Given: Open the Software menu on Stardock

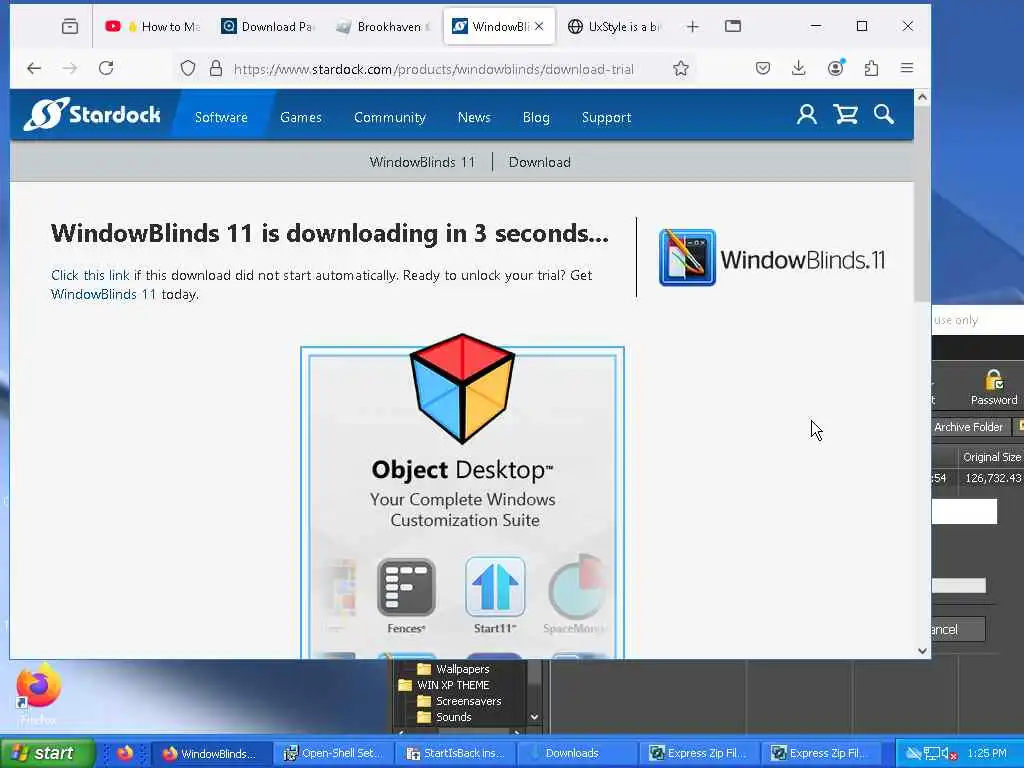Looking at the screenshot, I should (x=221, y=117).
